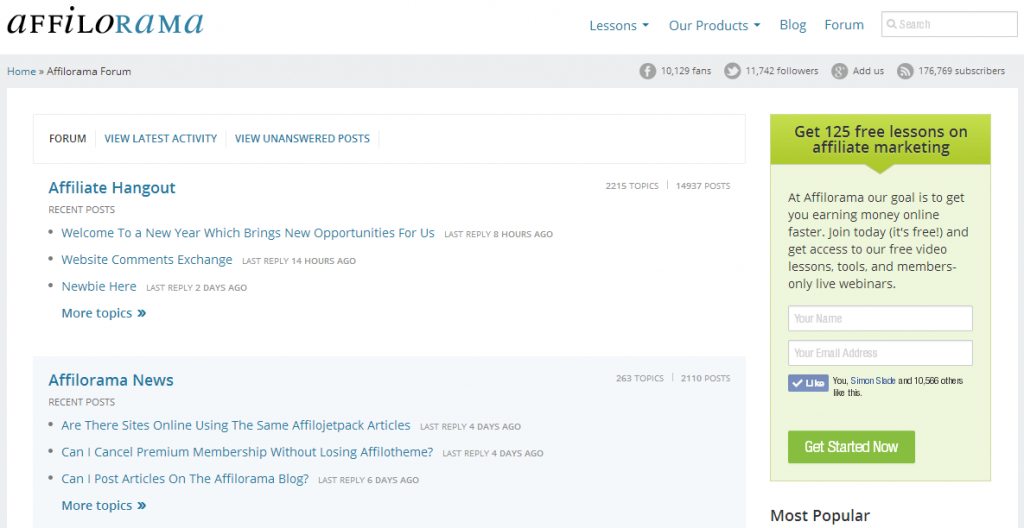Switch to View Unanswered Posts tab

(x=302, y=139)
